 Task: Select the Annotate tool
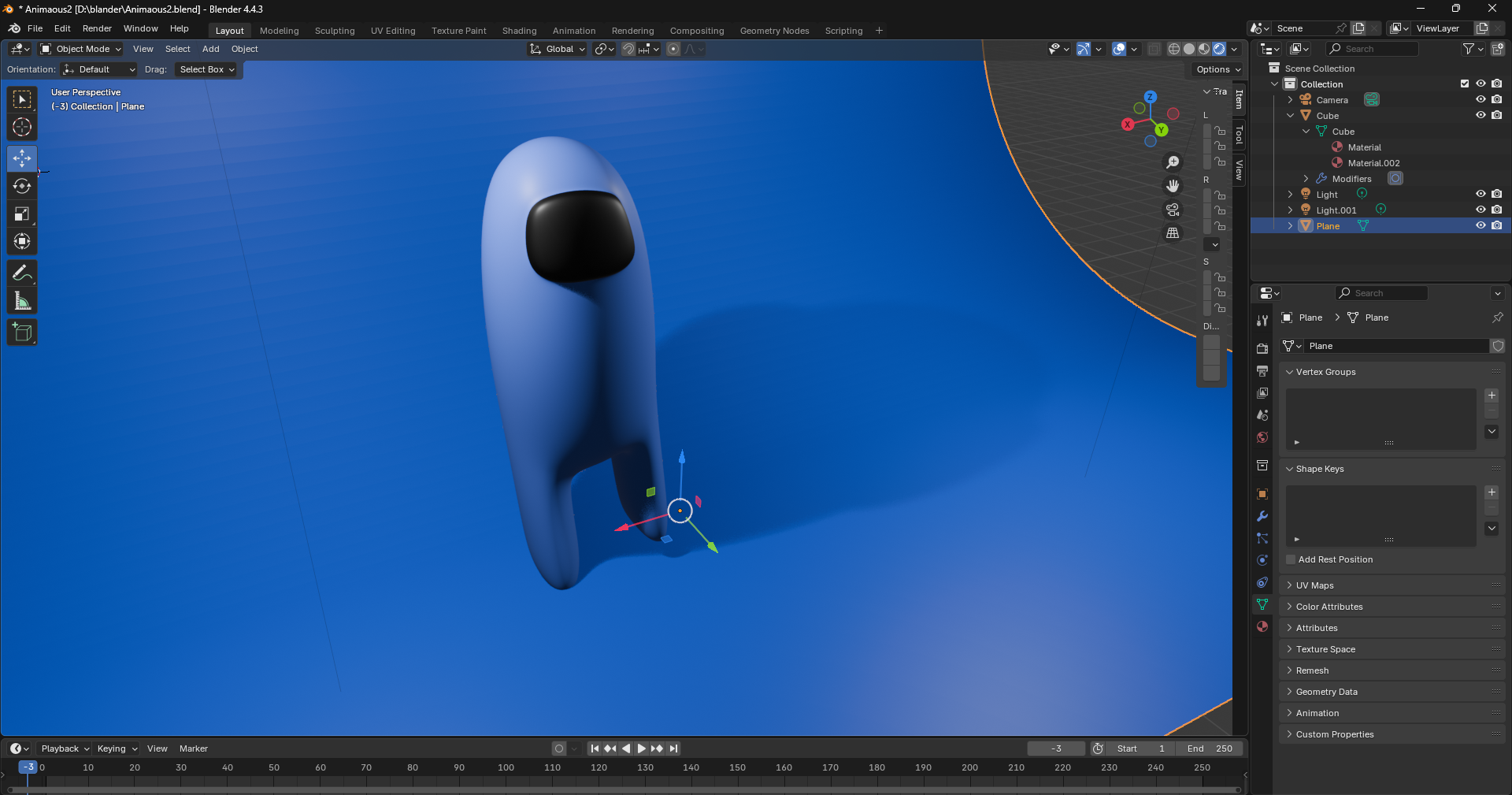coord(22,273)
